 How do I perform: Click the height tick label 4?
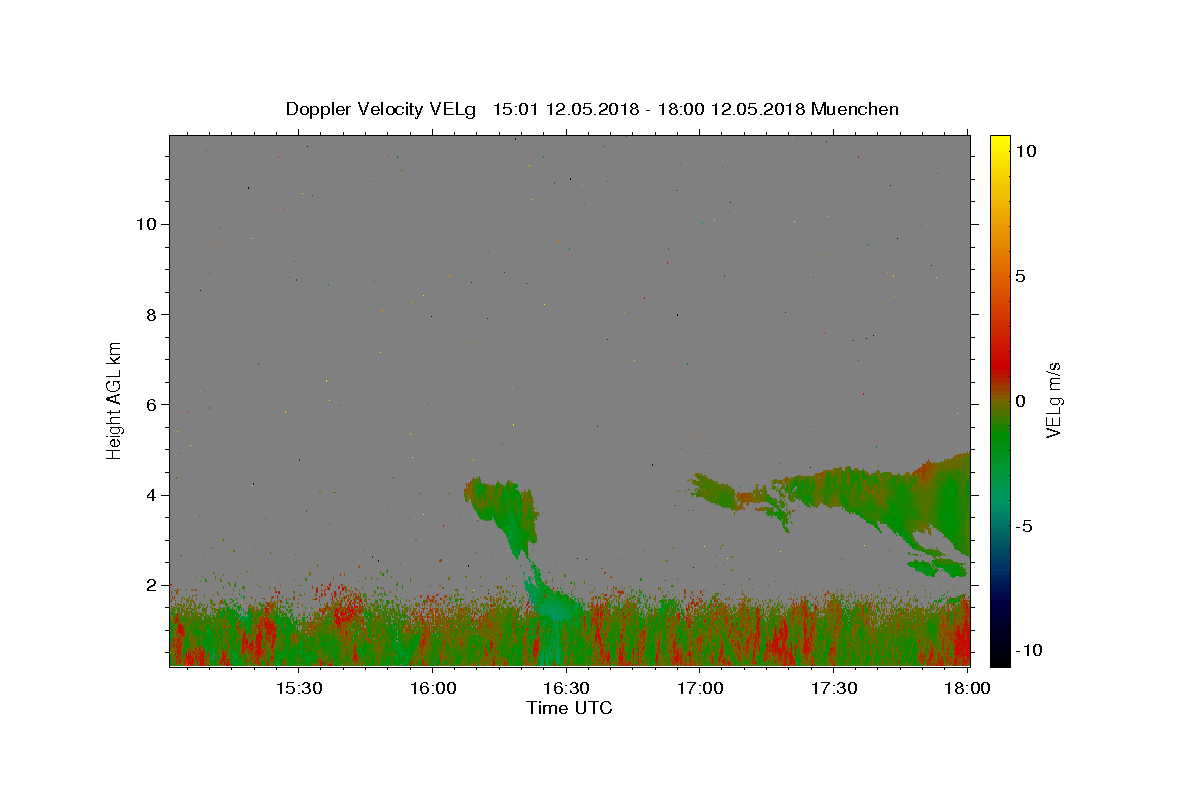click(x=152, y=495)
